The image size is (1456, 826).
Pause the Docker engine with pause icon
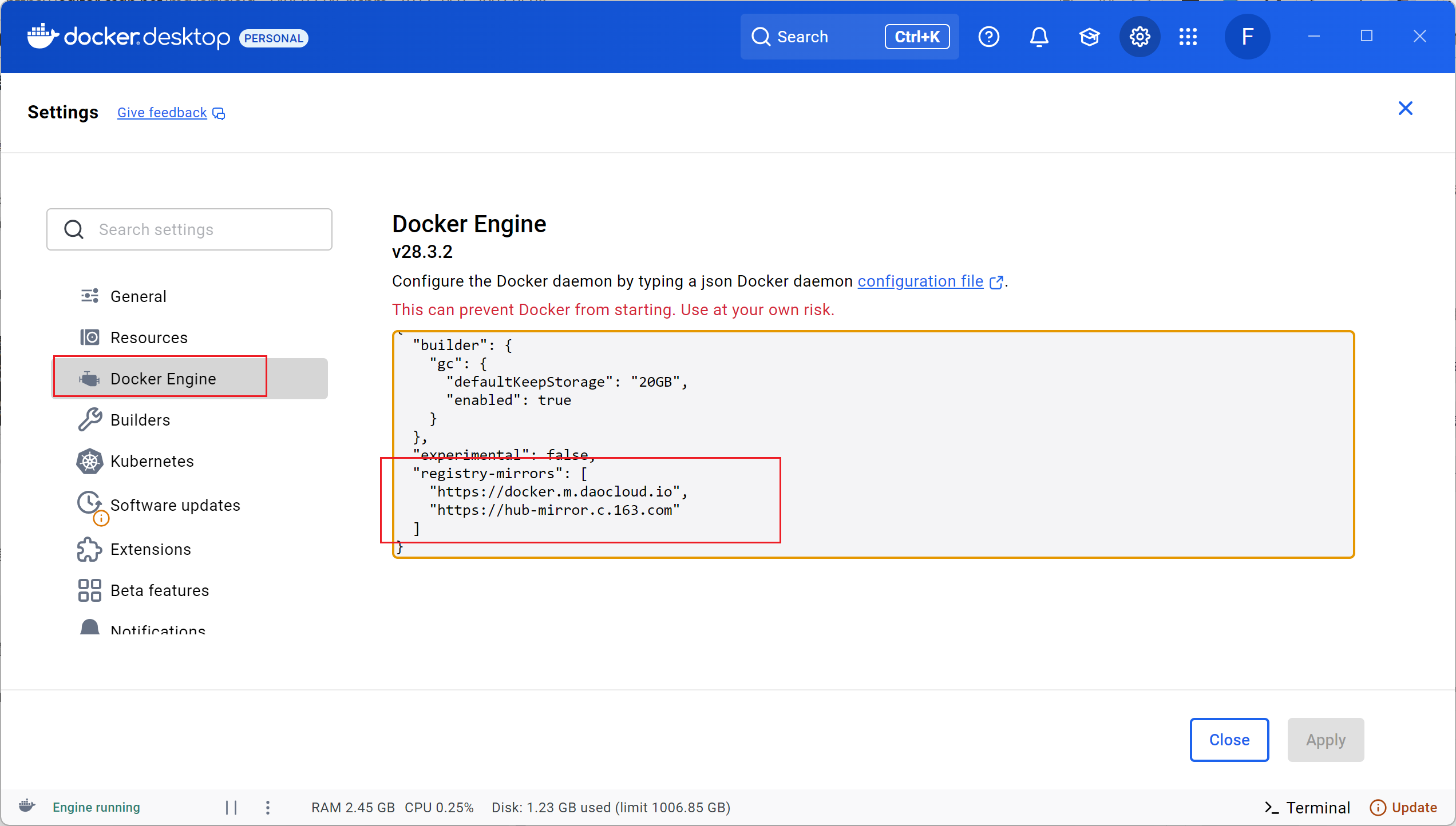231,807
